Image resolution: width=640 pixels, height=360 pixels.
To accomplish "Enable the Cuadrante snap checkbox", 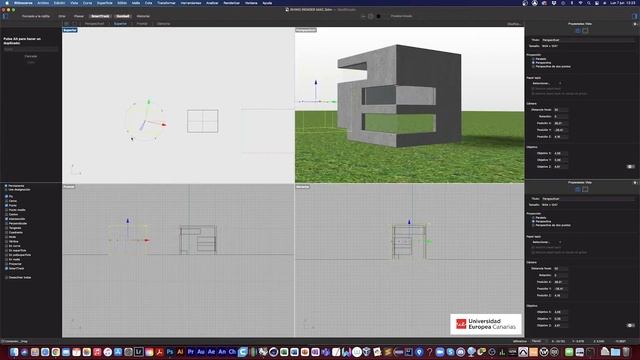I will point(6,232).
